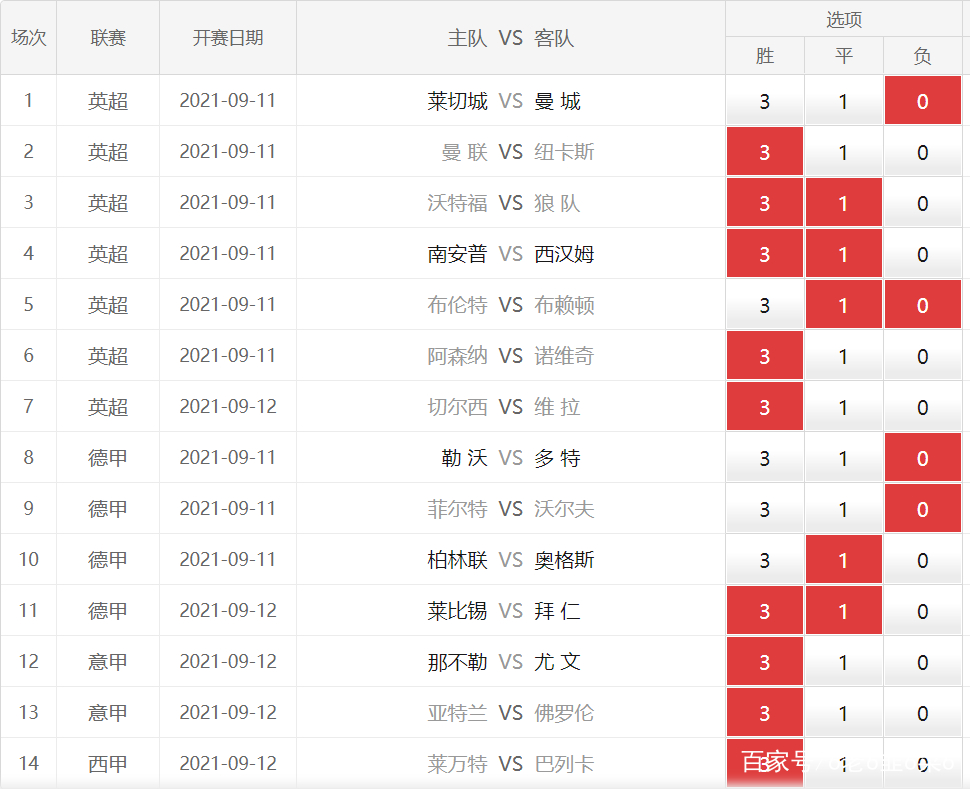Toggle loss (0) for 布伦特 VS 布赖顿
Viewport: 970px width, 789px height.
point(922,304)
